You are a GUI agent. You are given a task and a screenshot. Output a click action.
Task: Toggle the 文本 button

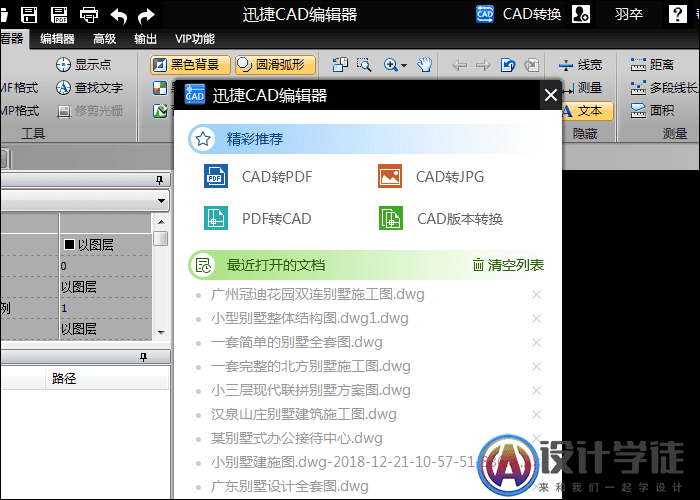coord(588,111)
